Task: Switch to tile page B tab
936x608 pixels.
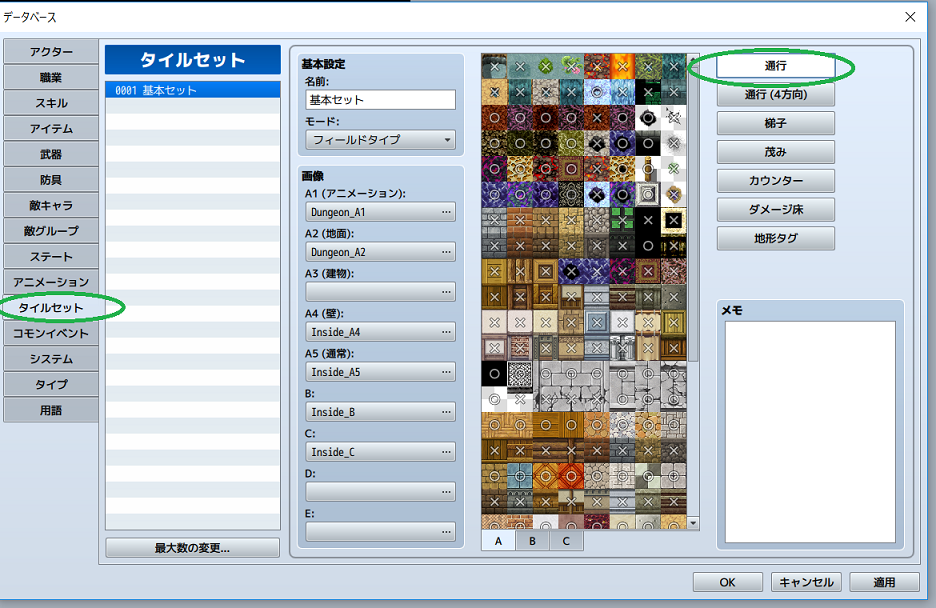Action: [x=532, y=541]
